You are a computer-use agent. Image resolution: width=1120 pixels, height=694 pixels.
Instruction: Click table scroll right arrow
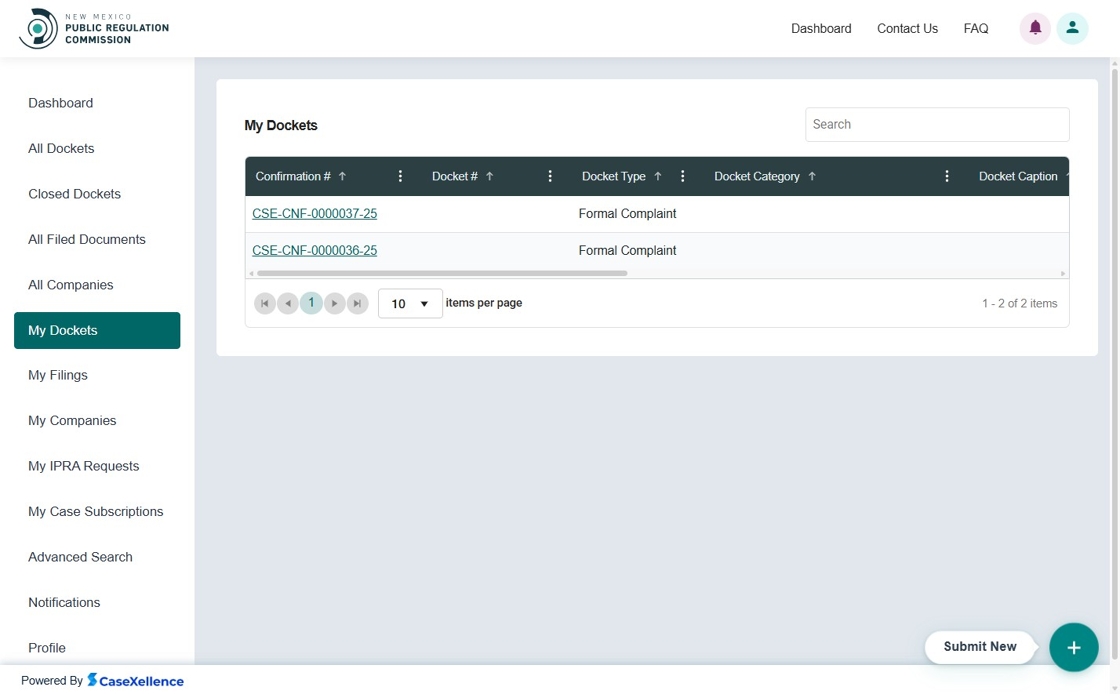1063,273
